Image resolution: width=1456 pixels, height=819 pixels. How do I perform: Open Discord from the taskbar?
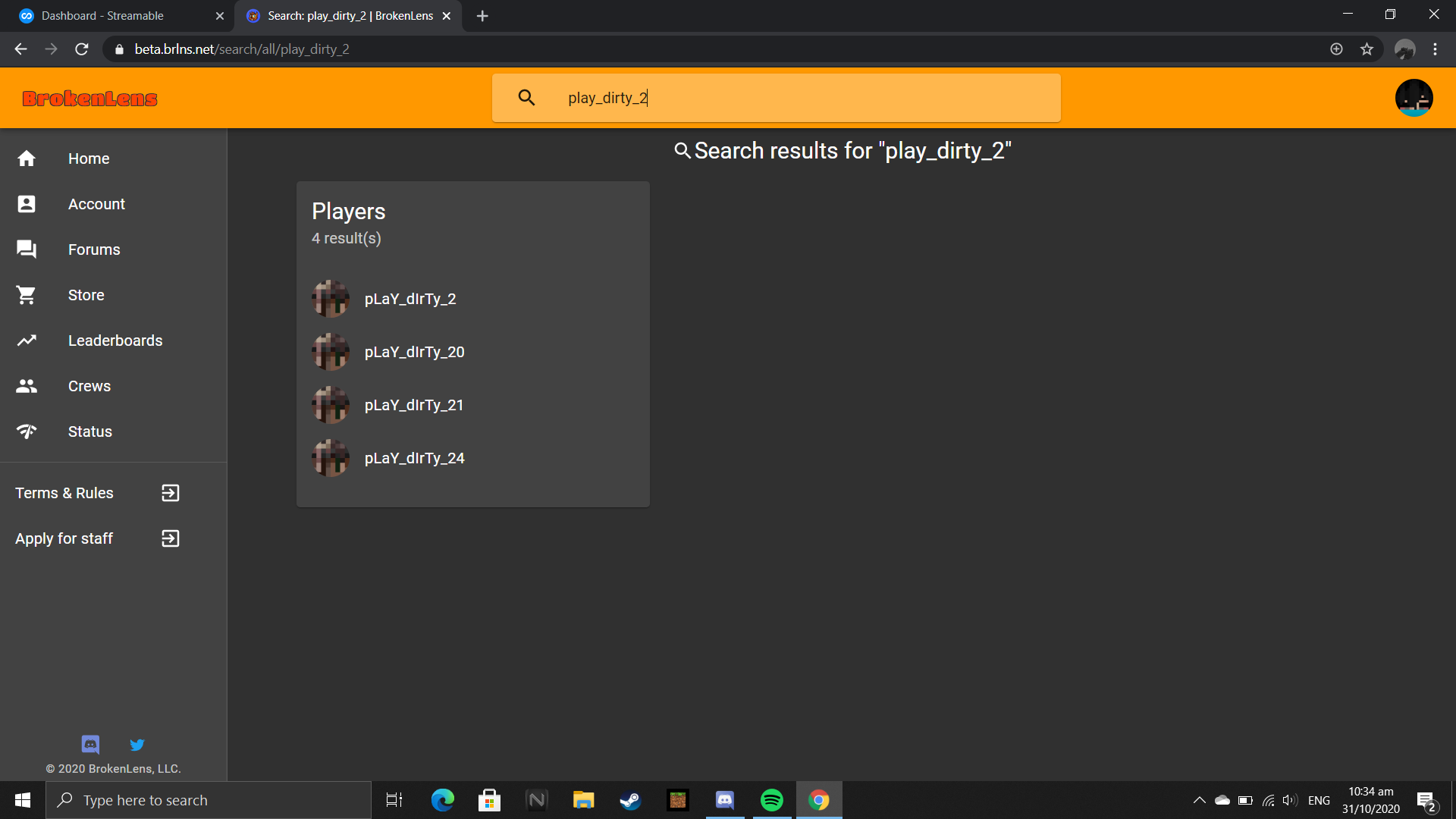(x=725, y=800)
